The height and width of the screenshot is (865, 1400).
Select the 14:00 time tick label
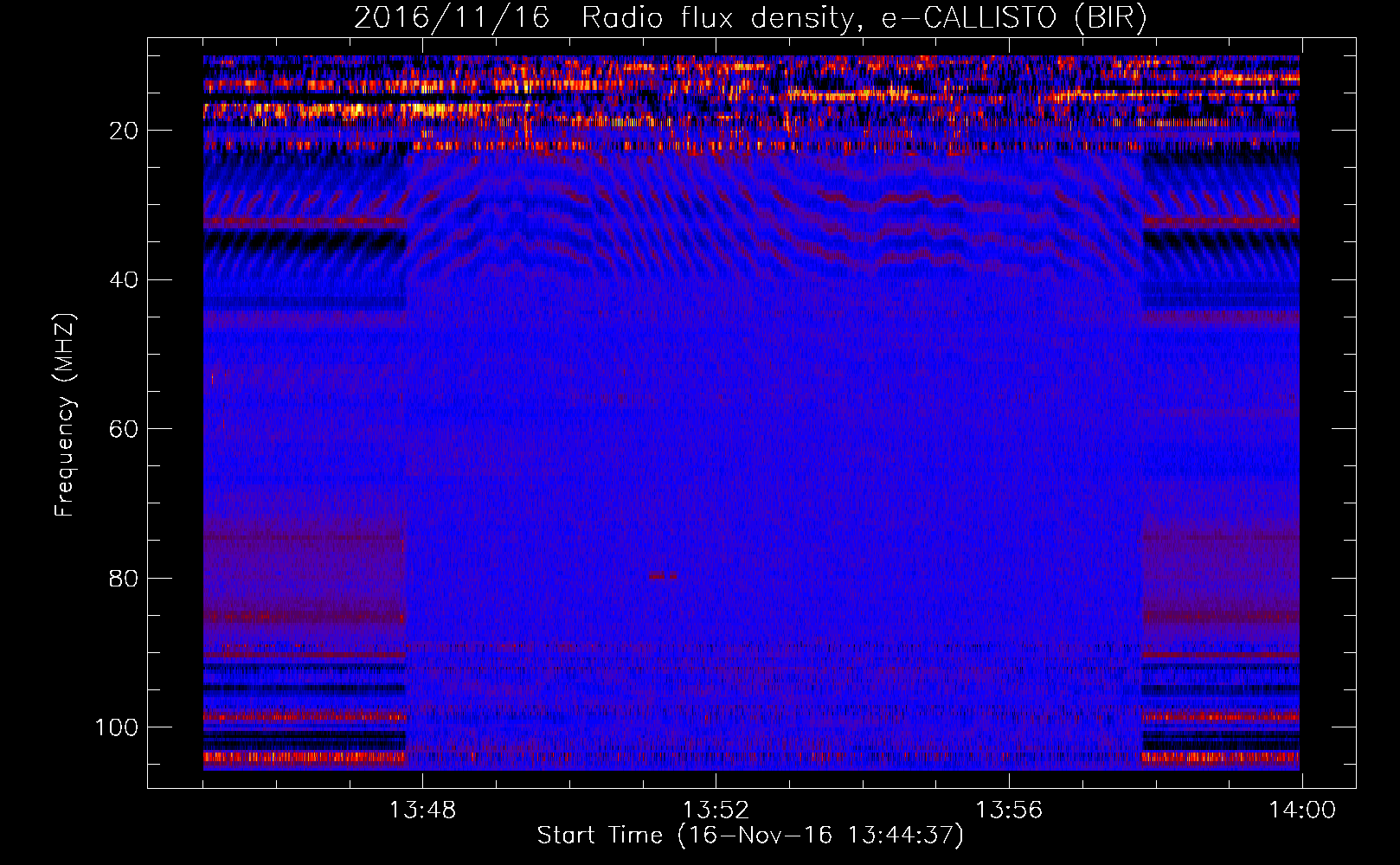(1302, 811)
